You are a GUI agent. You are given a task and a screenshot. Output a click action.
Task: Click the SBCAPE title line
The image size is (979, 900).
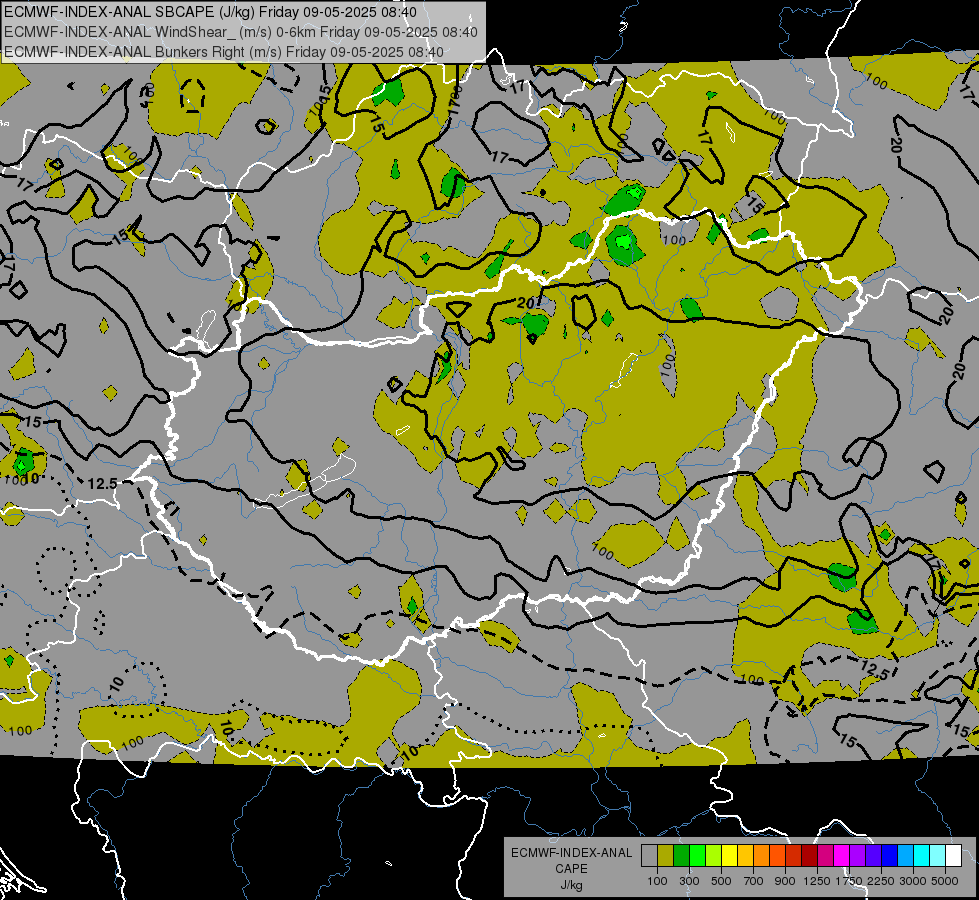click(x=210, y=12)
